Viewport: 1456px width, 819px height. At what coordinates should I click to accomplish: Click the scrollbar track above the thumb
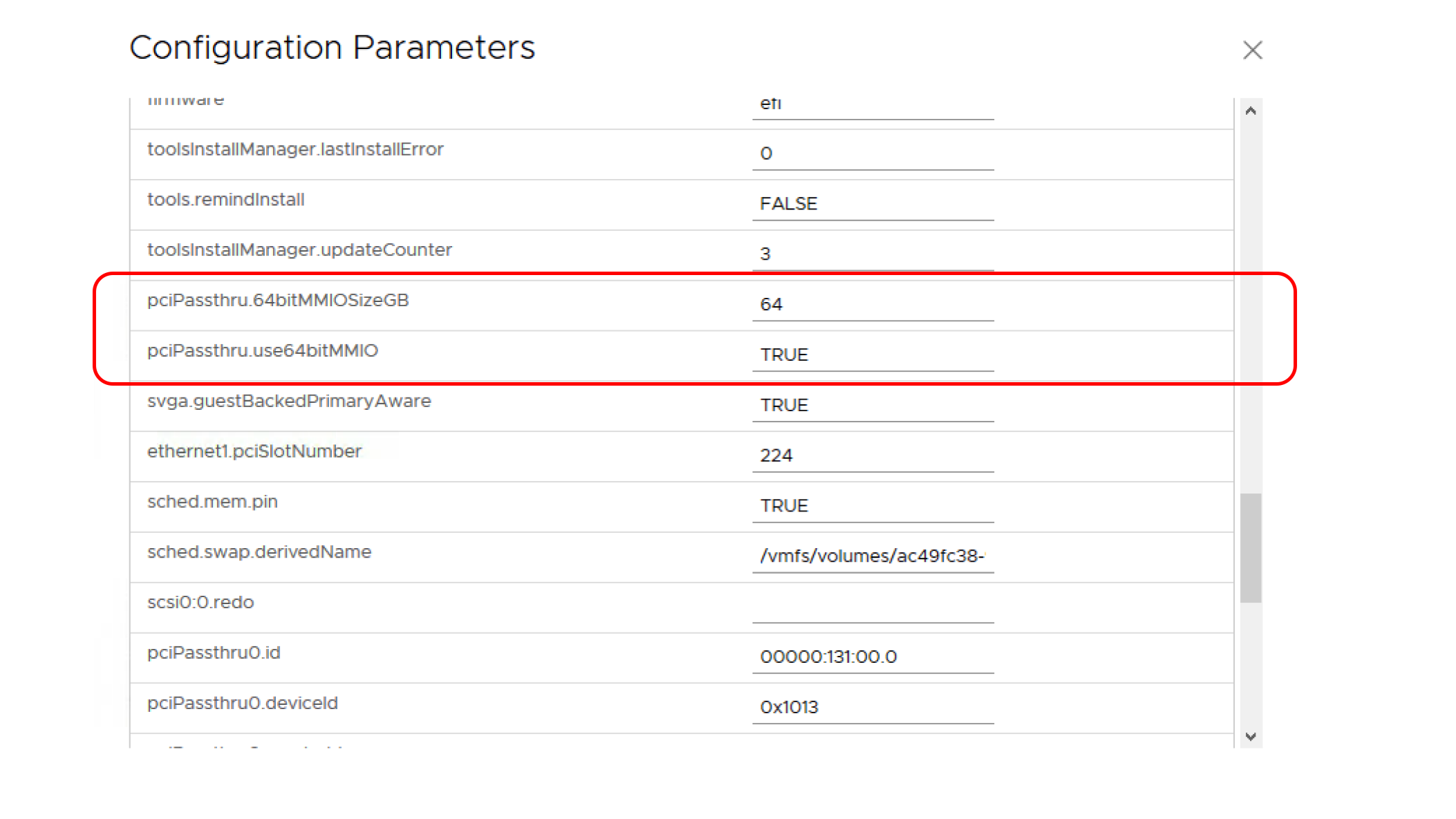pyautogui.click(x=1250, y=304)
